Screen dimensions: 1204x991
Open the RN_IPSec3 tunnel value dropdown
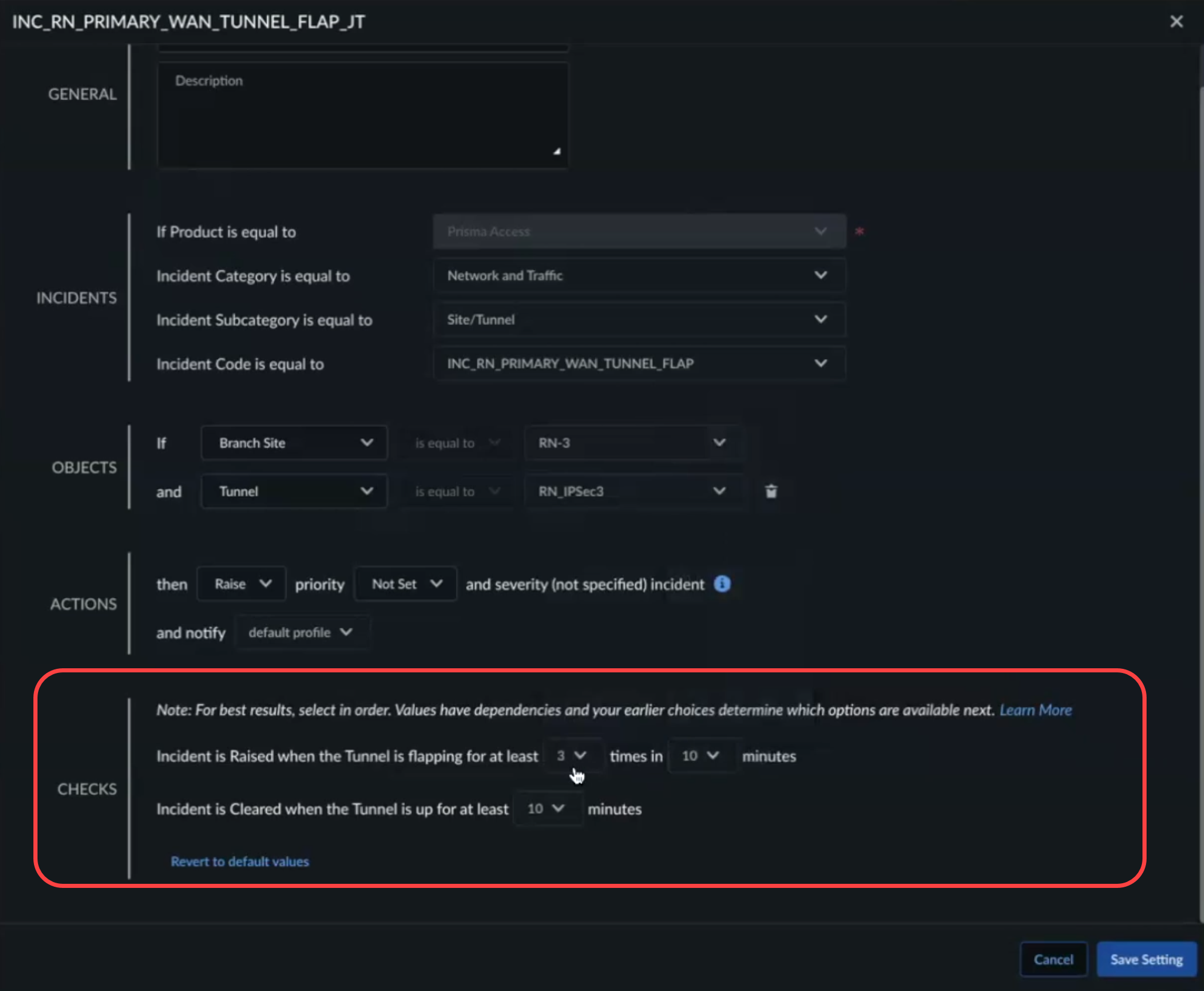coord(632,491)
